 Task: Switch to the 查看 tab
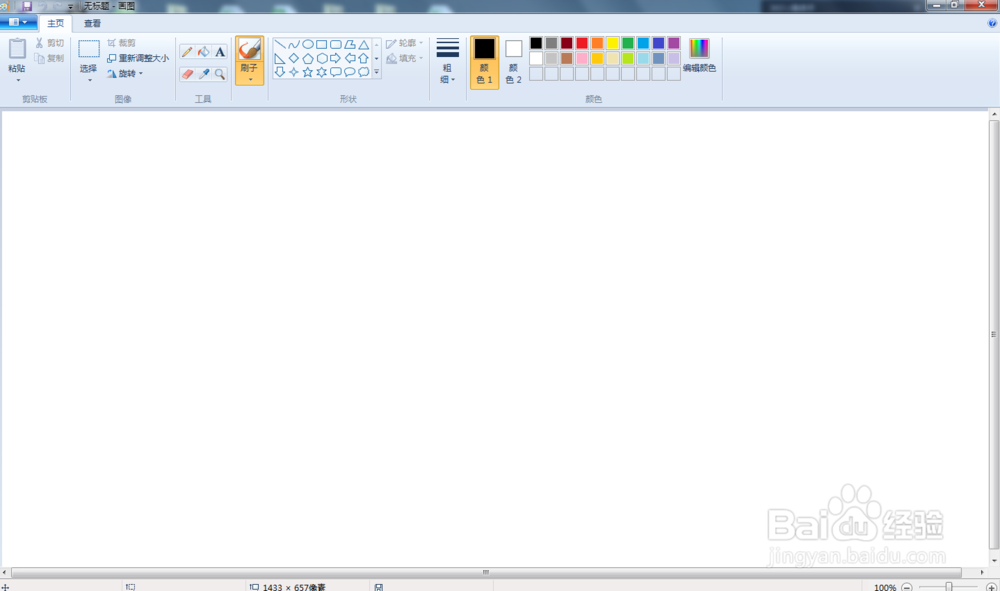pos(92,23)
